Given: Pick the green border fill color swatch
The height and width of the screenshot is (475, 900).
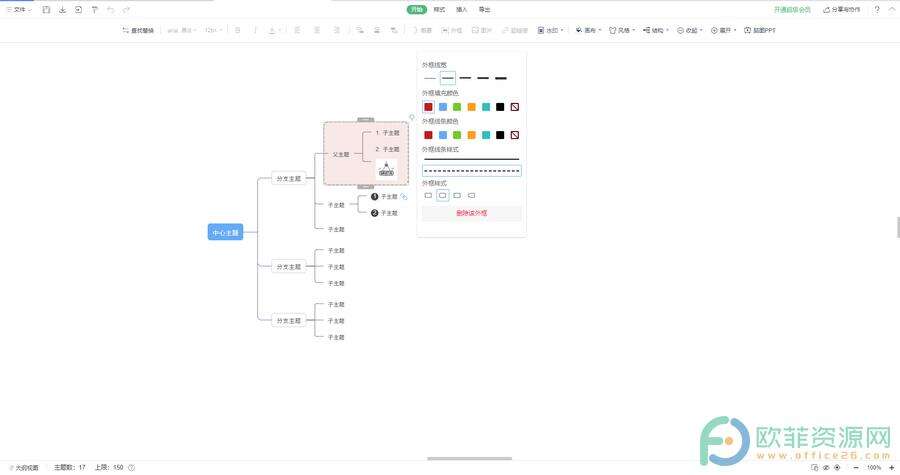Looking at the screenshot, I should 457,107.
